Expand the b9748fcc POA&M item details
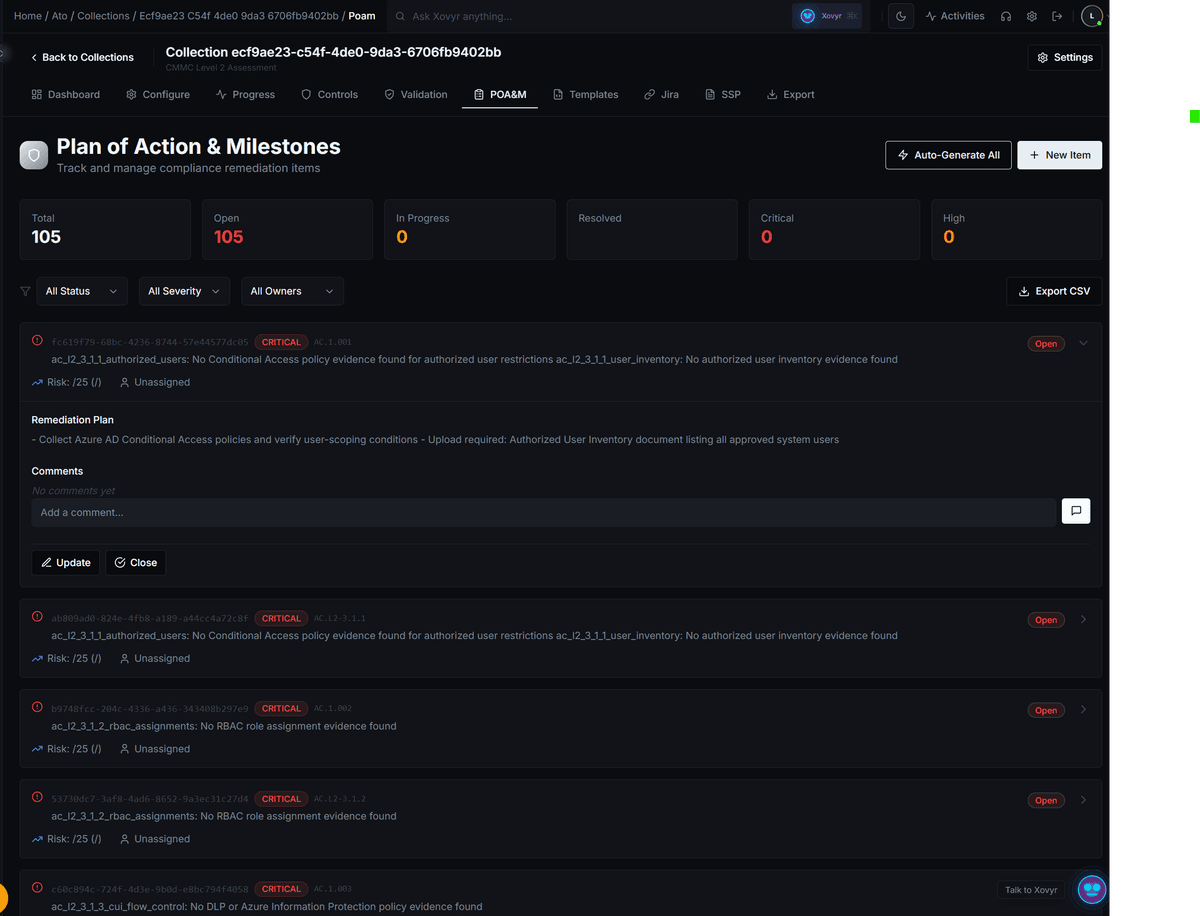The height and width of the screenshot is (916, 1200). click(x=1083, y=710)
